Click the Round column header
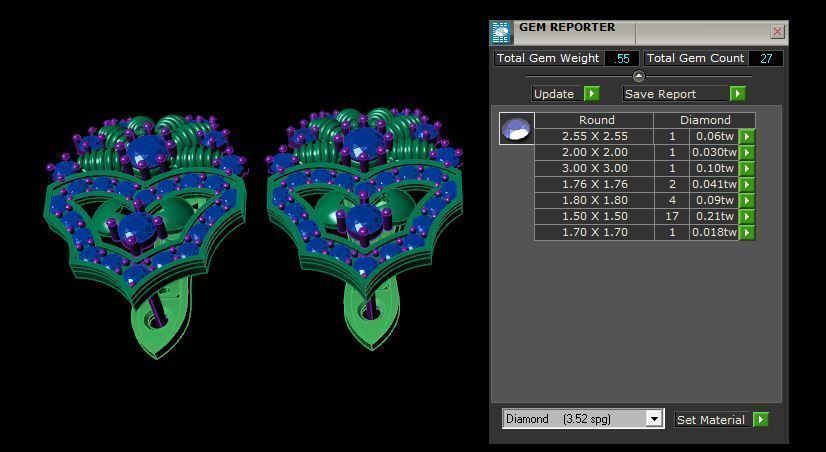Image resolution: width=826 pixels, height=452 pixels. (x=596, y=120)
